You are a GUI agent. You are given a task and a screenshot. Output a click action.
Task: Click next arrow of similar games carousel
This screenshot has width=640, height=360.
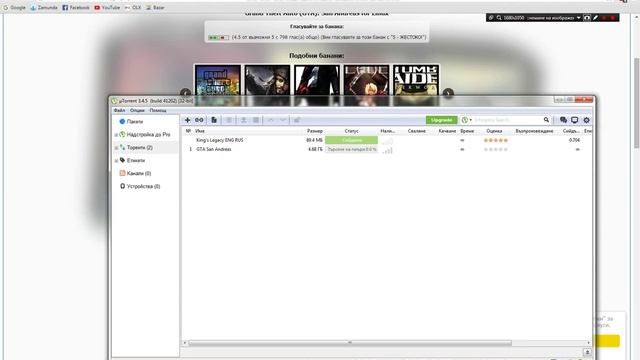tap(448, 93)
